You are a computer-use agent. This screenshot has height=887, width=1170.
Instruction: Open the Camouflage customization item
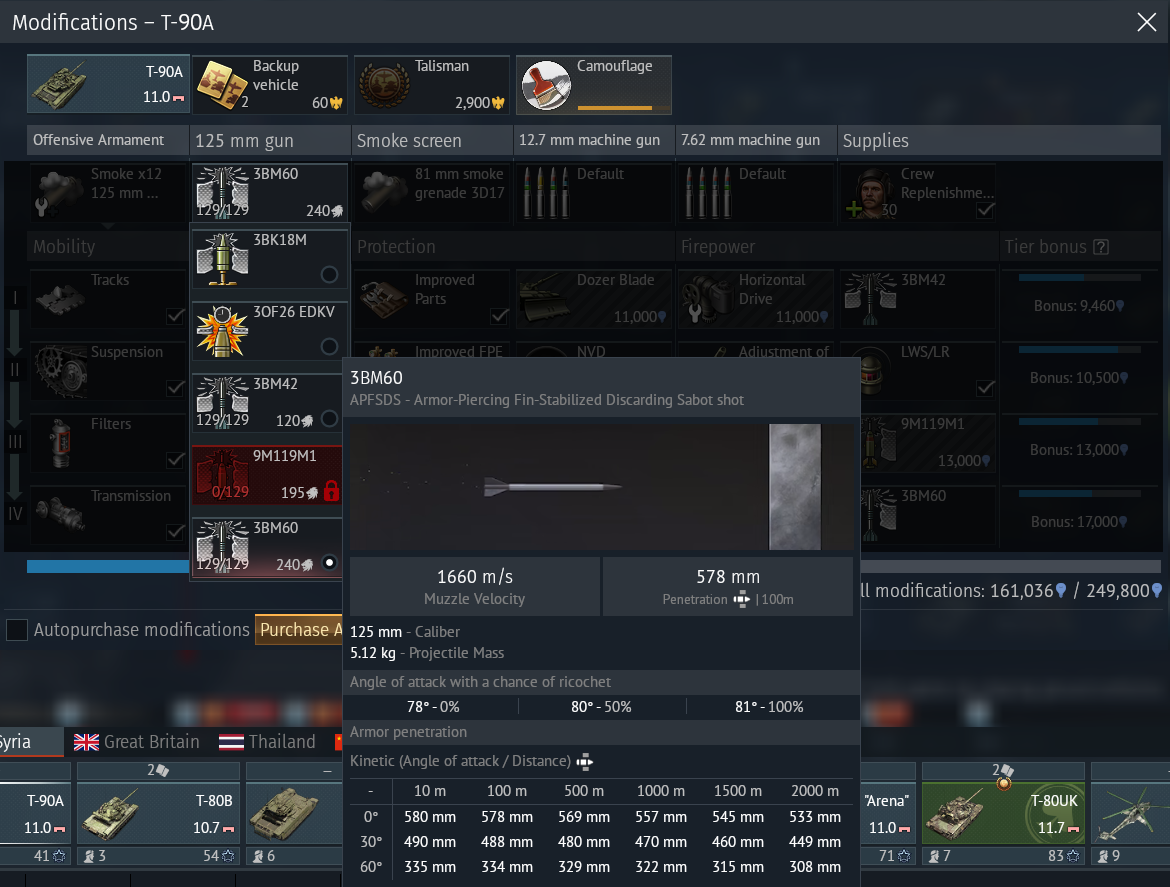coord(593,84)
